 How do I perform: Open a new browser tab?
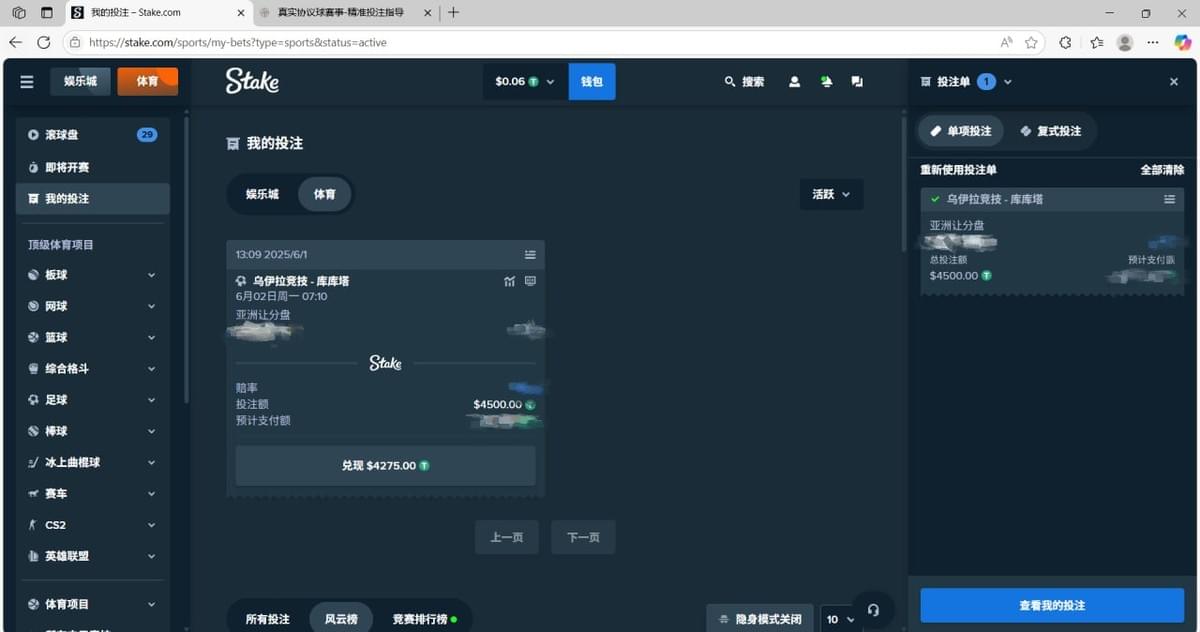click(453, 13)
